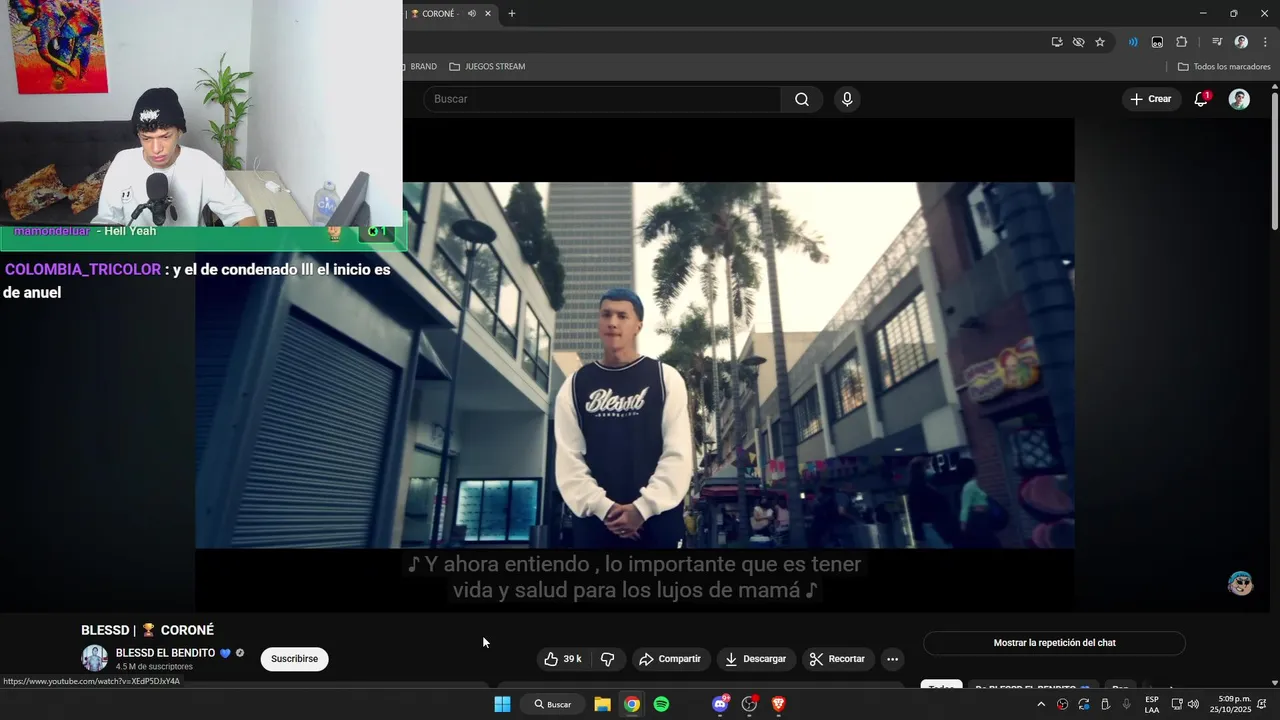Click the crossed-eye tracking protection icon
This screenshot has height=720, width=1280.
[x=1078, y=42]
